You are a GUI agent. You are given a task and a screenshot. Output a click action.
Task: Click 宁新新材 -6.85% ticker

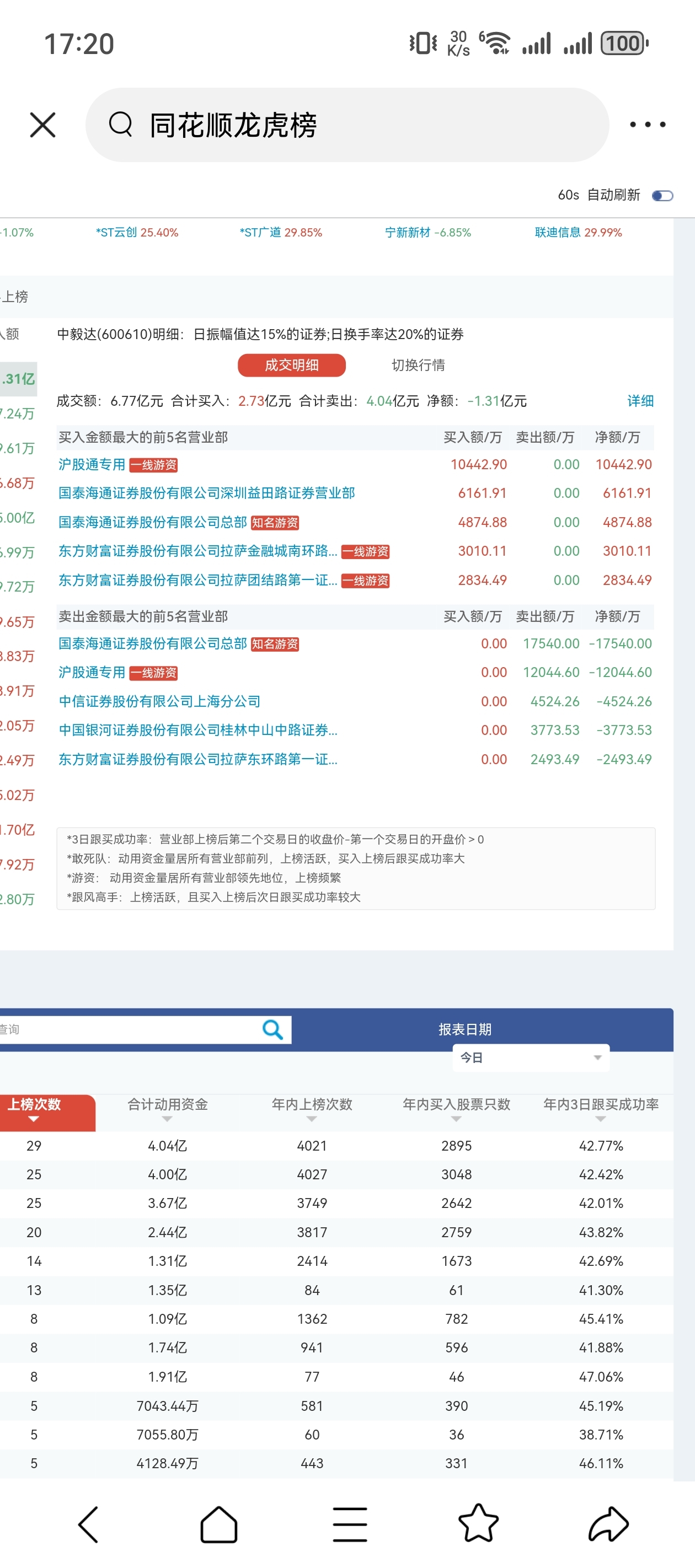[427, 233]
